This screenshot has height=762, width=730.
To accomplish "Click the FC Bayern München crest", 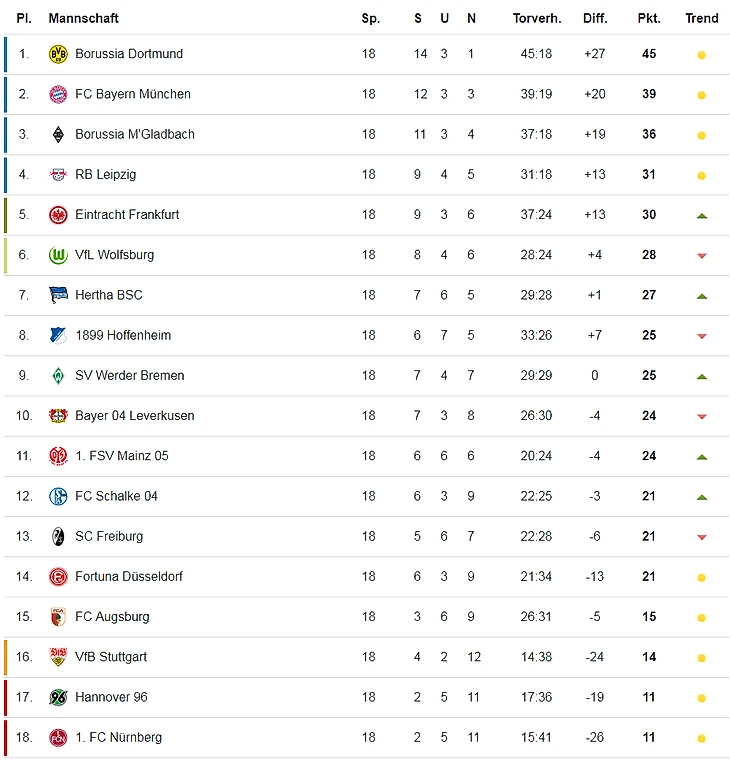I will (x=58, y=94).
